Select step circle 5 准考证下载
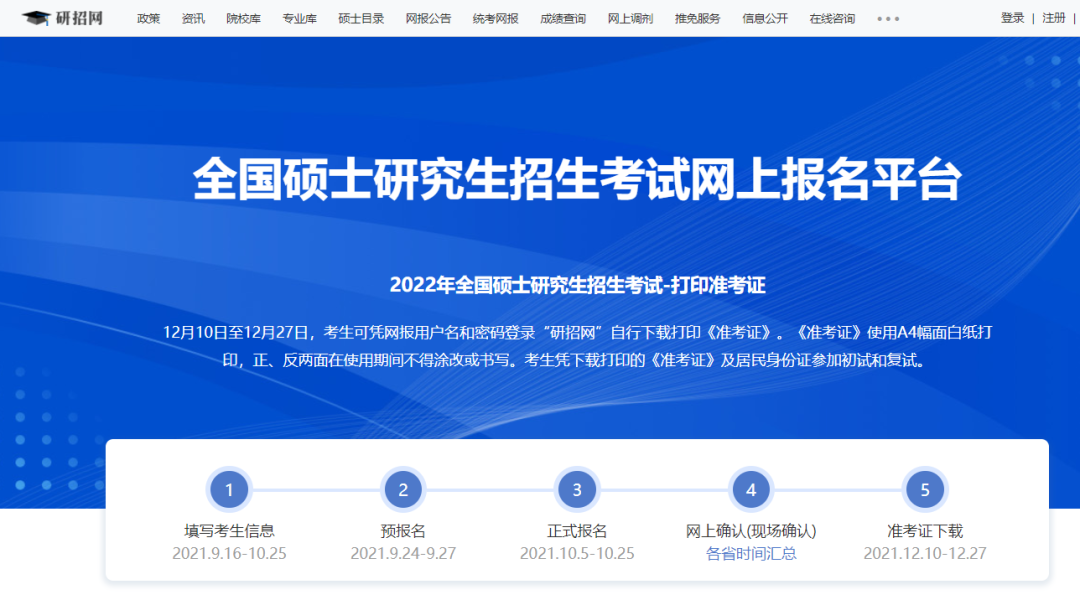The width and height of the screenshot is (1080, 600). (x=925, y=489)
